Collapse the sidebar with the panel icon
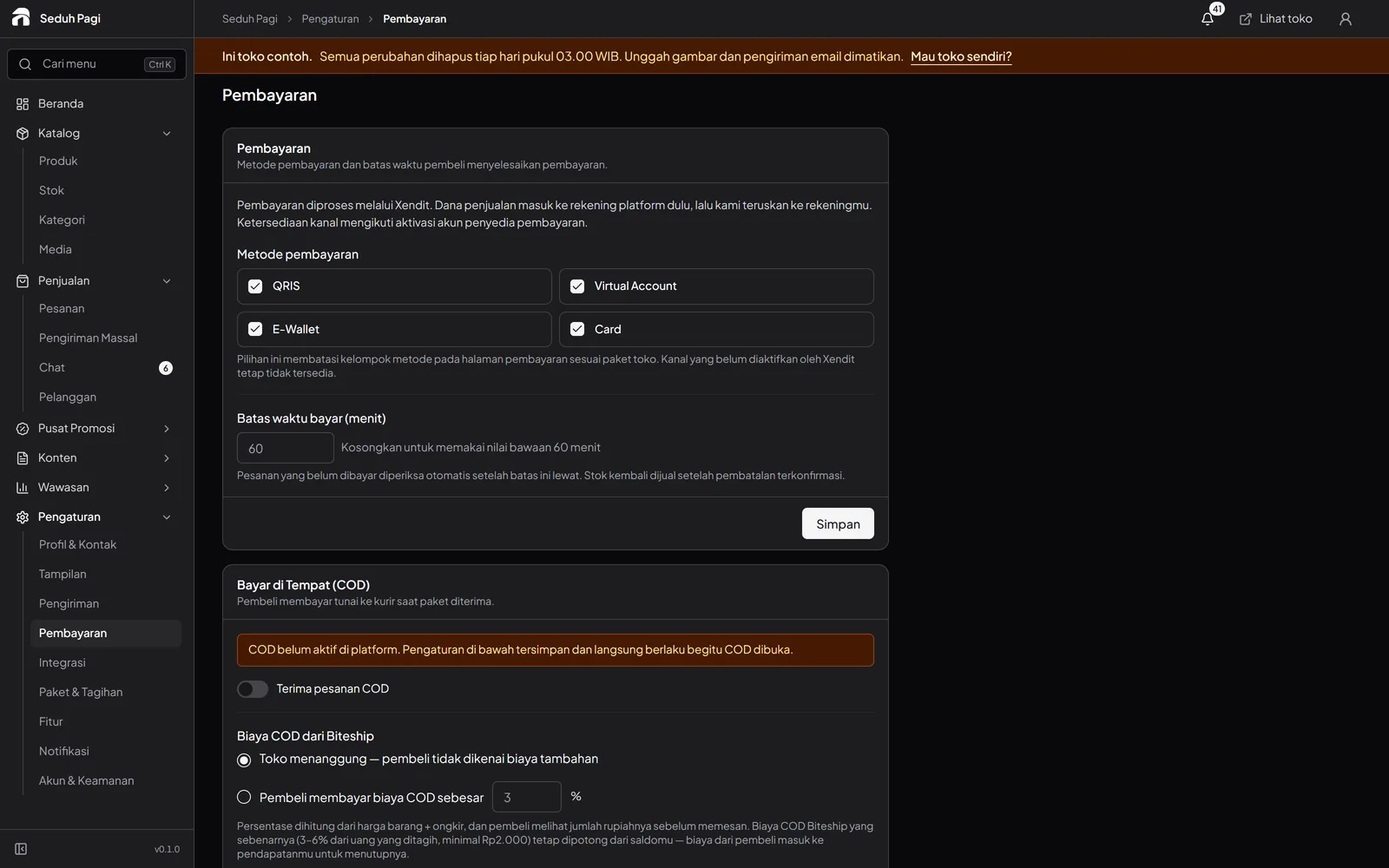This screenshot has width=1389, height=868. point(21,849)
